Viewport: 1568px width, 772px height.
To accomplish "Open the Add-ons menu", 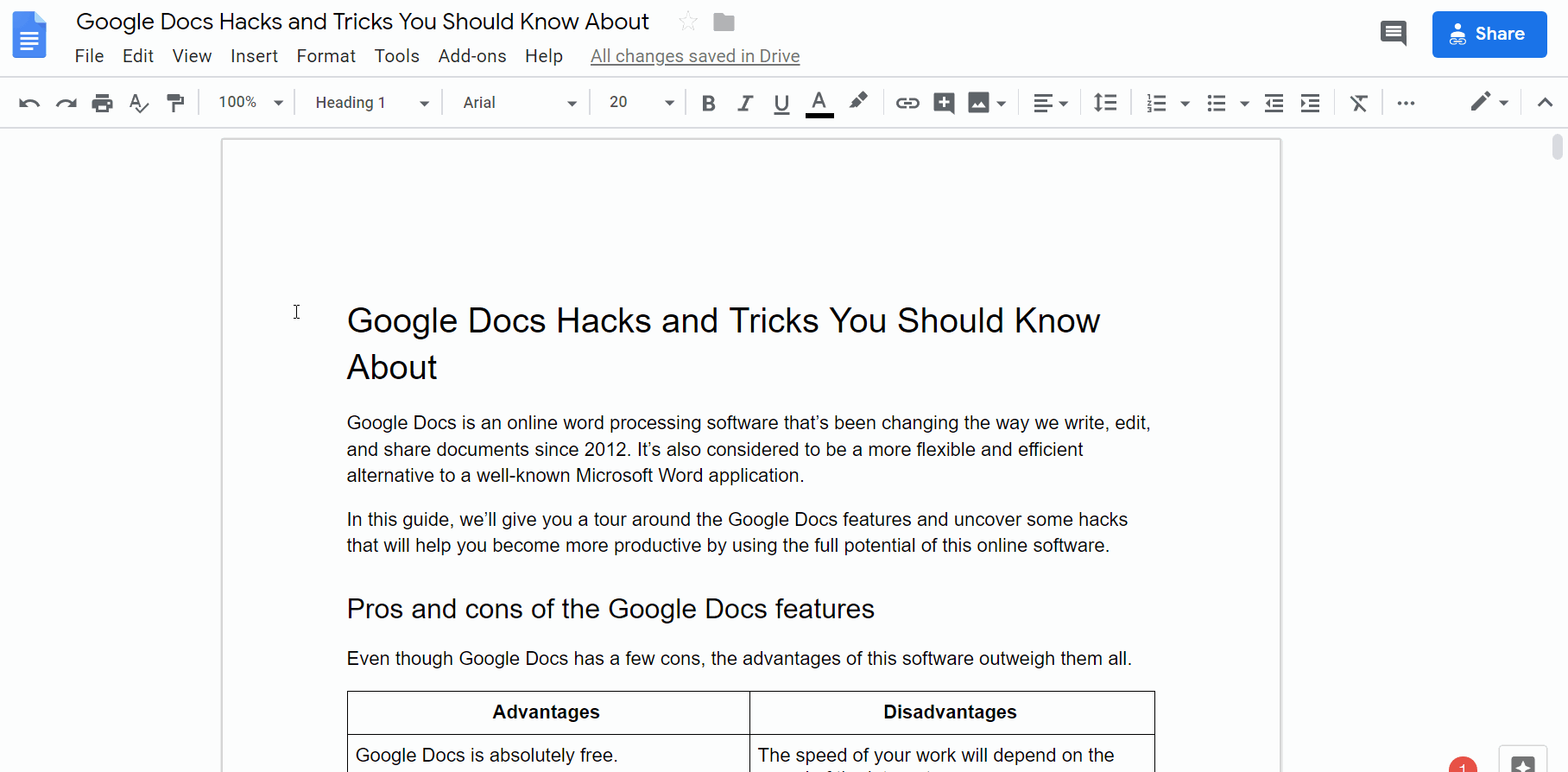I will point(471,56).
